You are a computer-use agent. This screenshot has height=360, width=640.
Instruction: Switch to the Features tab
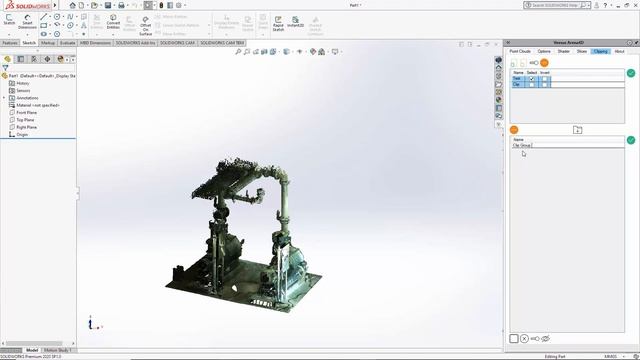coord(10,43)
